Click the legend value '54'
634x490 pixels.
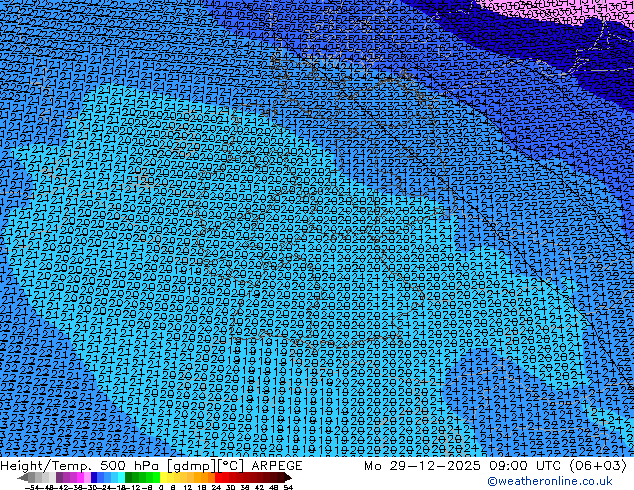tap(288, 487)
